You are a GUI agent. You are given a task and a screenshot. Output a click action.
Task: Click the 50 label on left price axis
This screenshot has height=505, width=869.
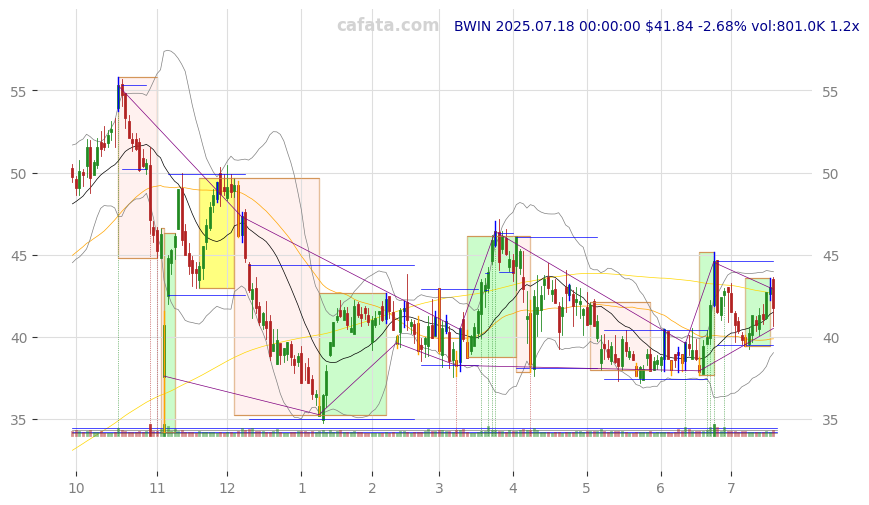click(18, 174)
